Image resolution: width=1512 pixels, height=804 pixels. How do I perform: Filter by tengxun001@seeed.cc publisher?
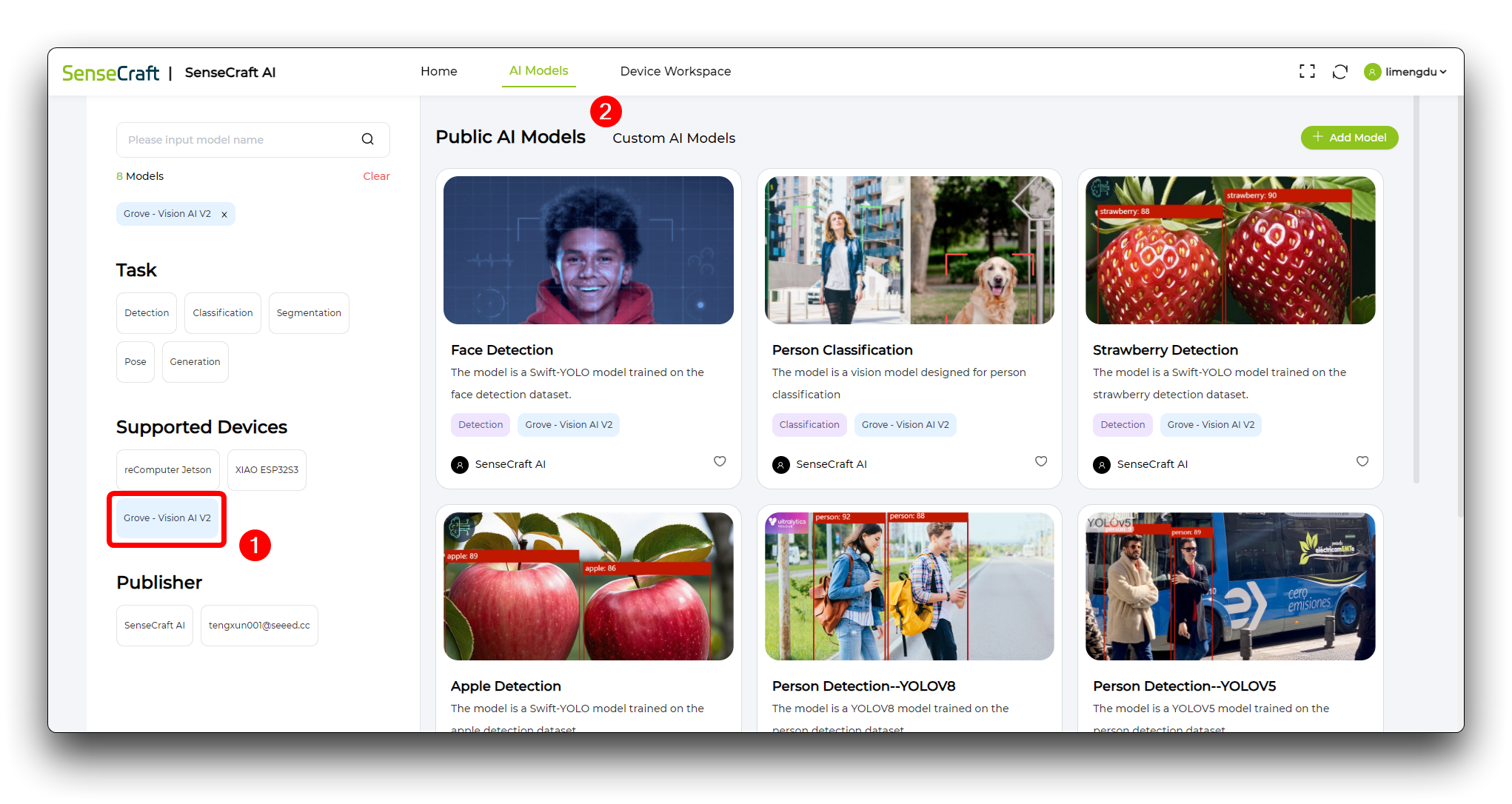coord(259,626)
